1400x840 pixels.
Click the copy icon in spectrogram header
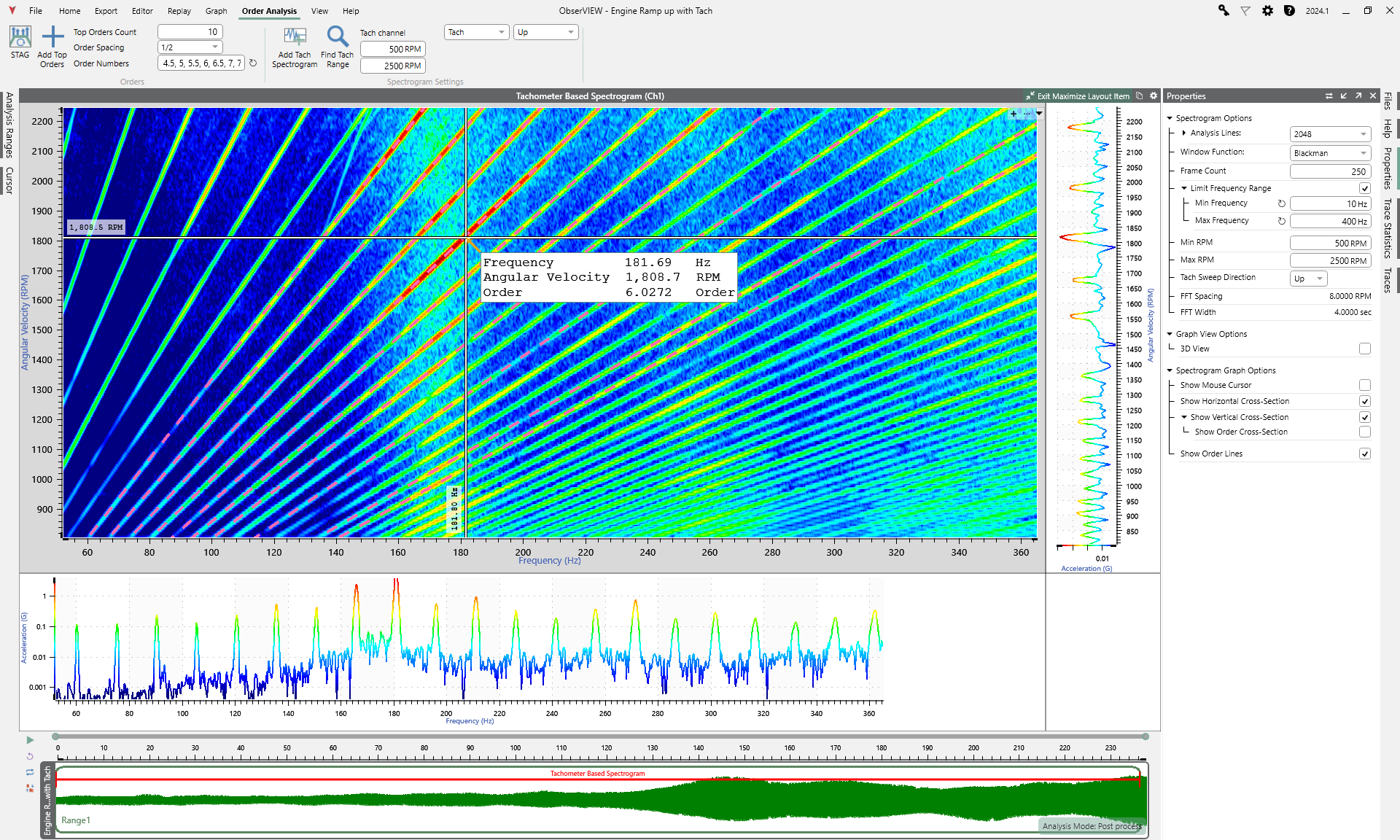1139,96
